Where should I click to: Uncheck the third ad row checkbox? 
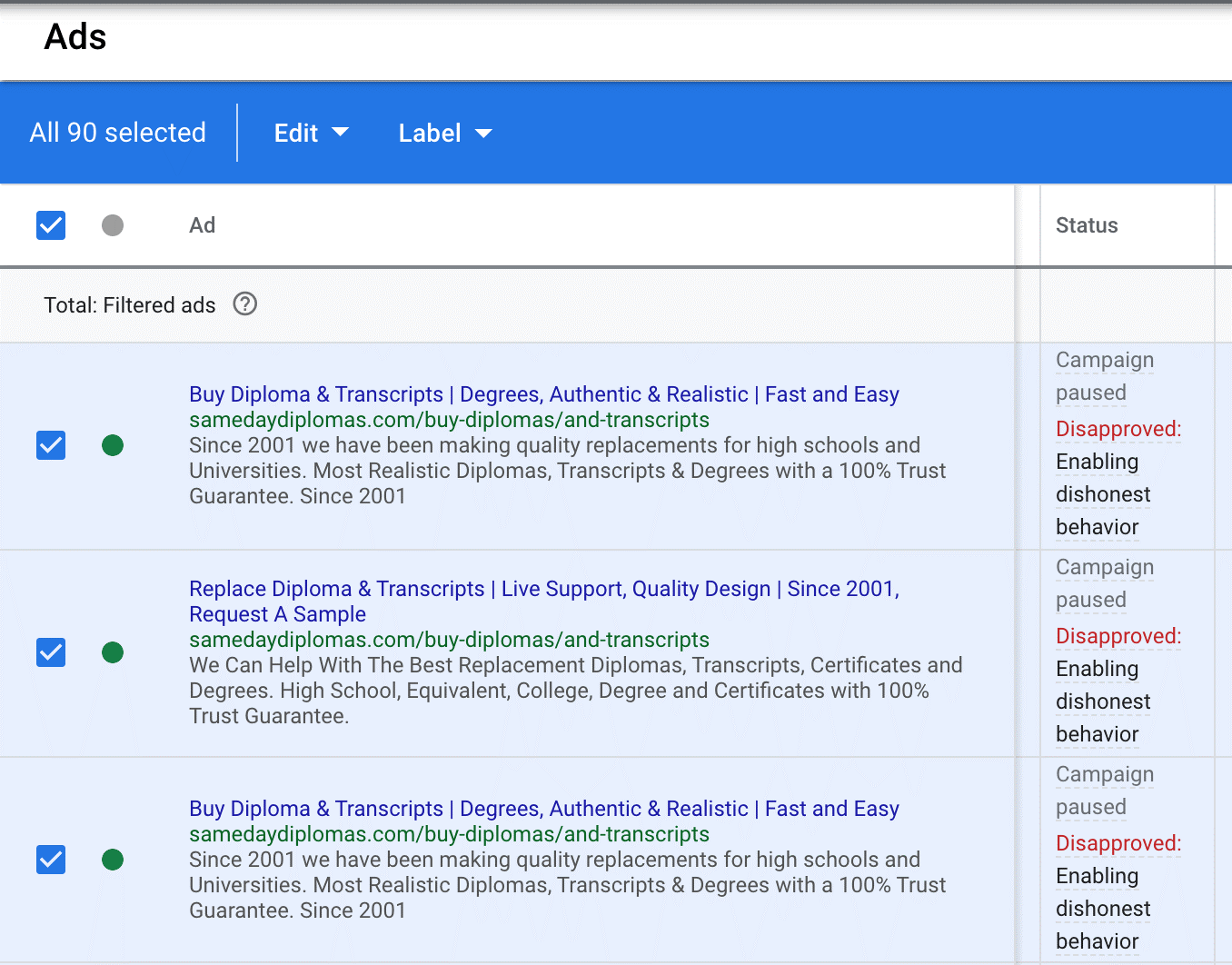pos(51,860)
